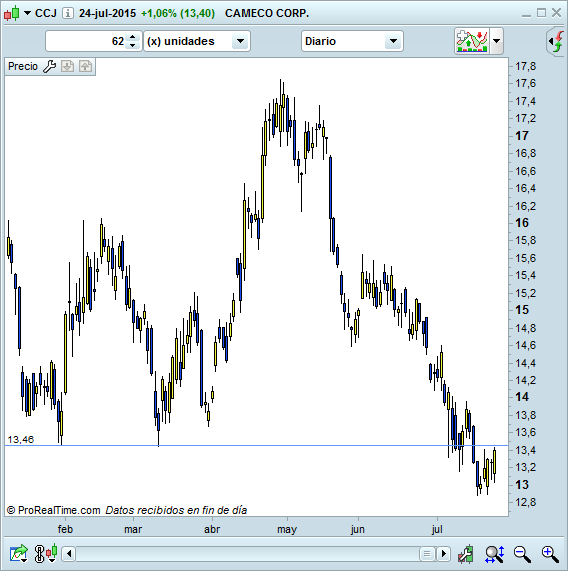Click the CCJ info icon

coord(67,13)
